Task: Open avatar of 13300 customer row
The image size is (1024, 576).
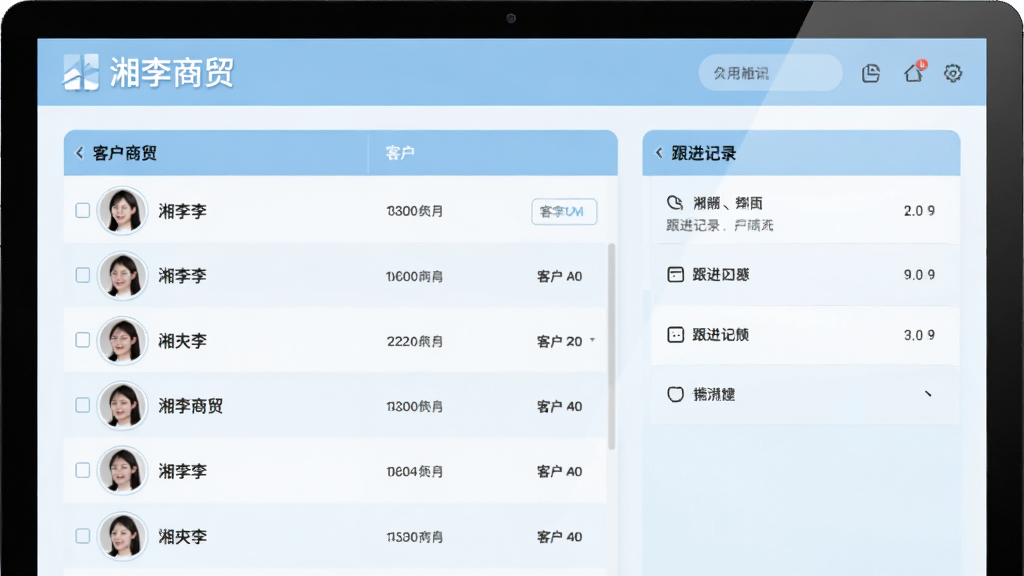Action: click(x=122, y=210)
